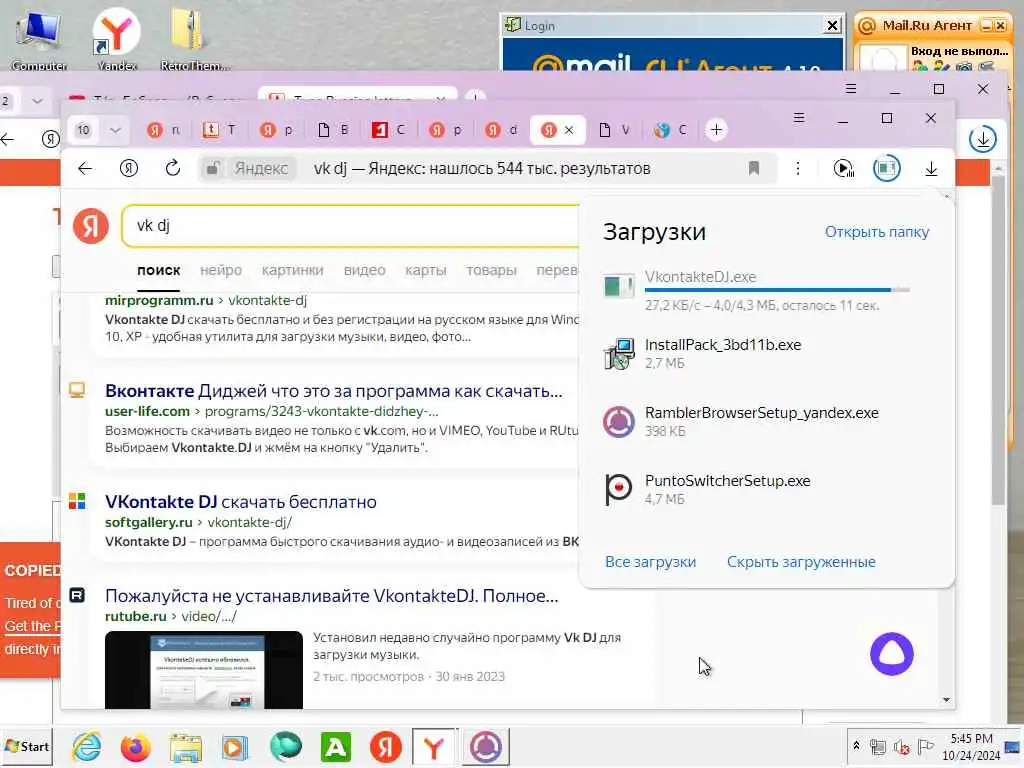Click the vk dj search input field

pyautogui.click(x=353, y=226)
